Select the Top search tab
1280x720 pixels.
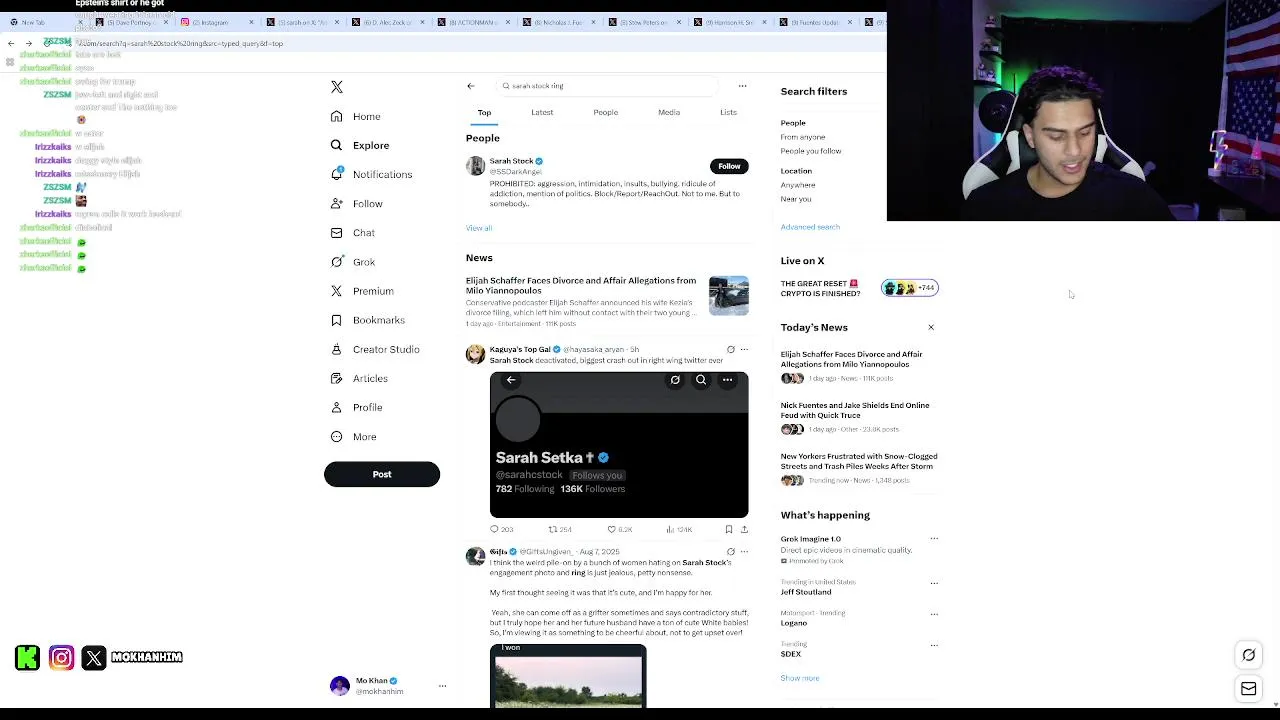pos(484,113)
